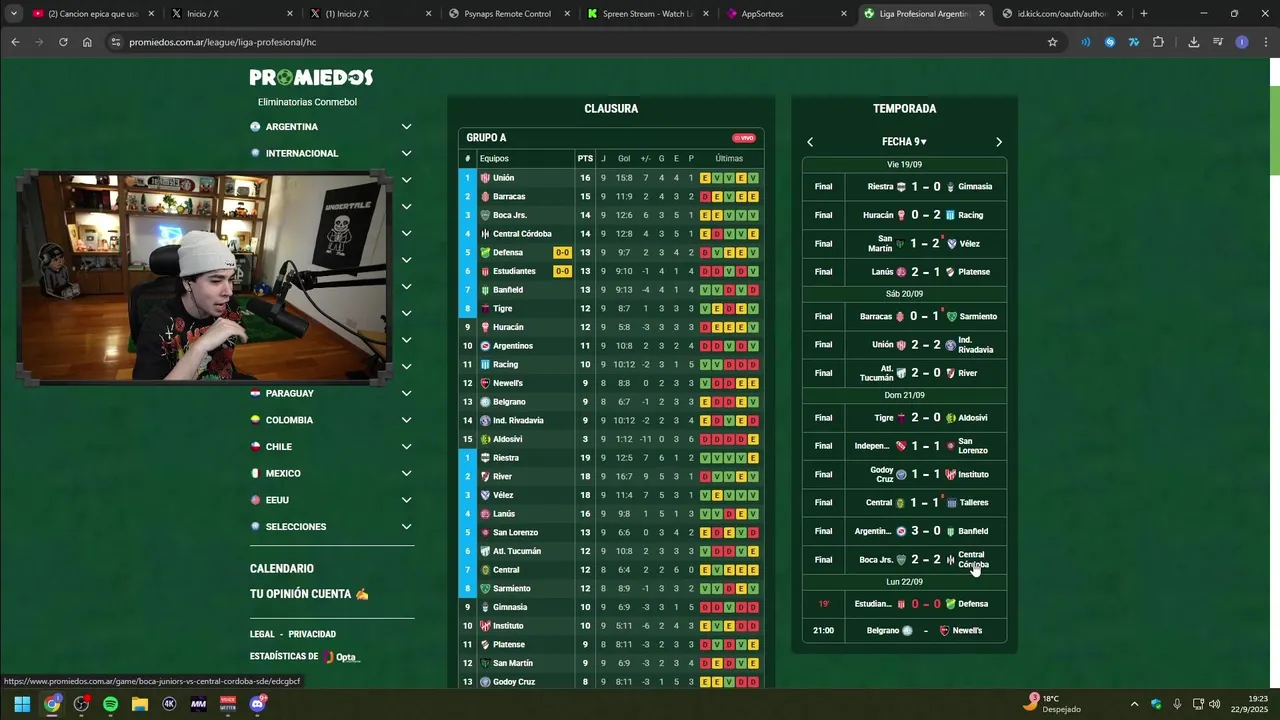The width and height of the screenshot is (1280, 720).
Task: Click the Promiedos logo
Action: tap(311, 78)
